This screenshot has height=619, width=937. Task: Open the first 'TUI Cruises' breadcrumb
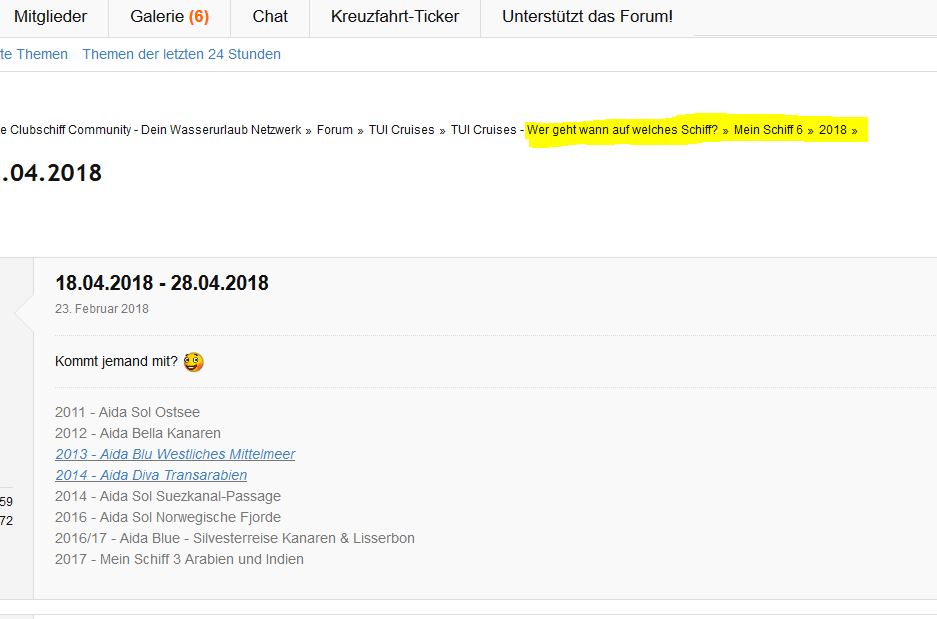pyautogui.click(x=401, y=130)
